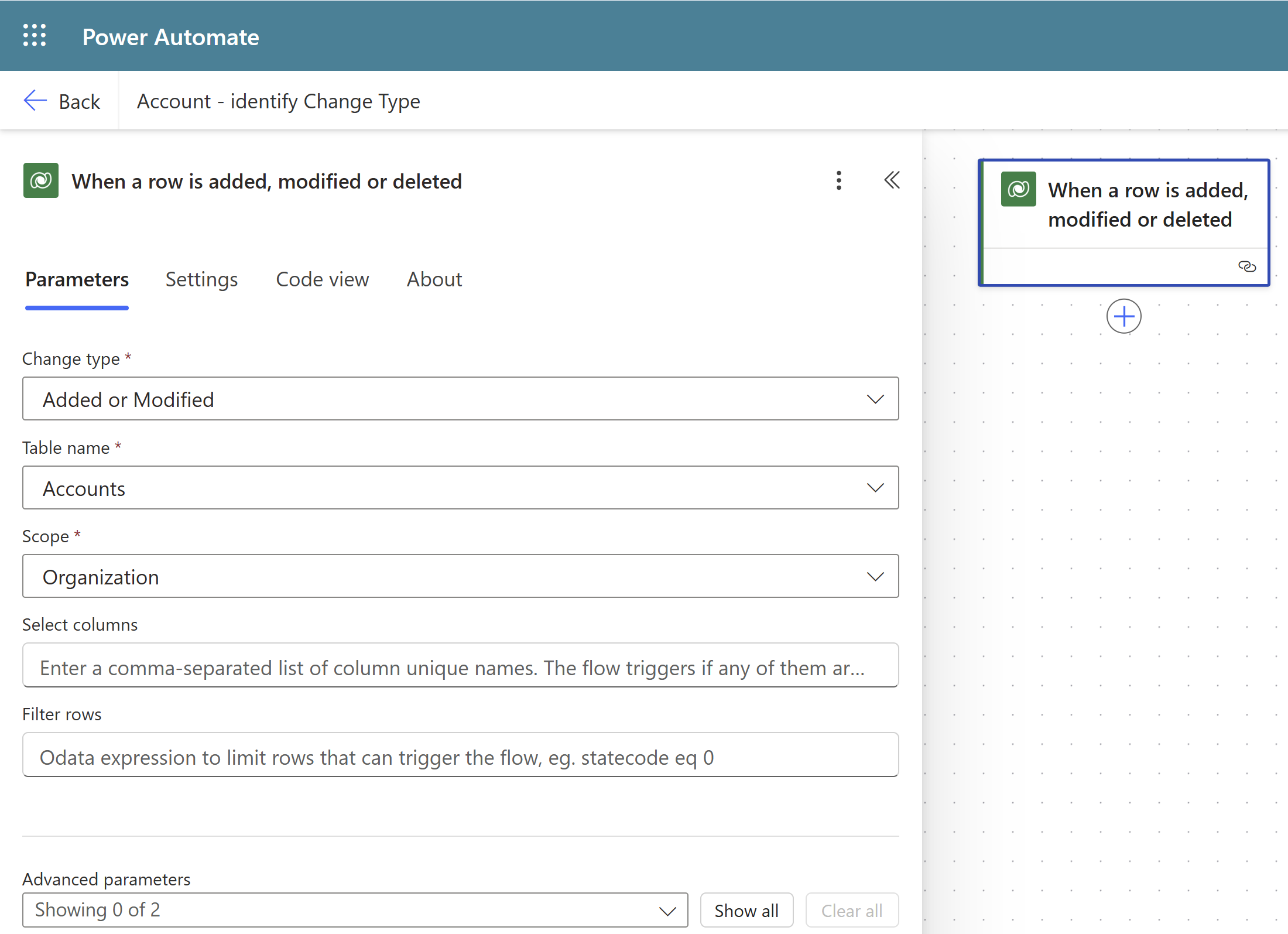
Task: Open the trigger's three-dot more menu
Action: click(839, 180)
